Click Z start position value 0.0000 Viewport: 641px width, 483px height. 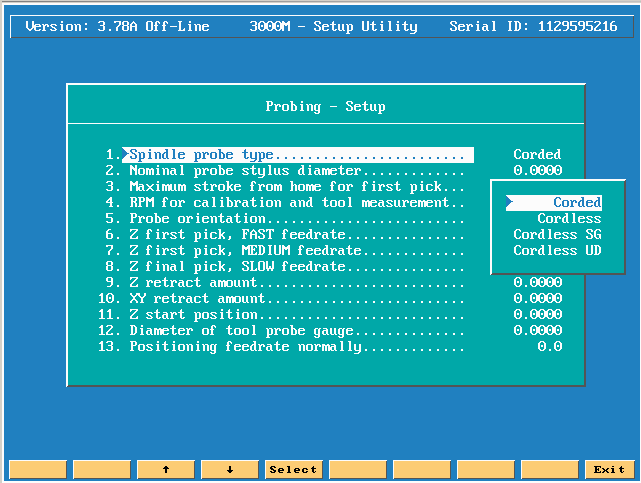click(538, 314)
